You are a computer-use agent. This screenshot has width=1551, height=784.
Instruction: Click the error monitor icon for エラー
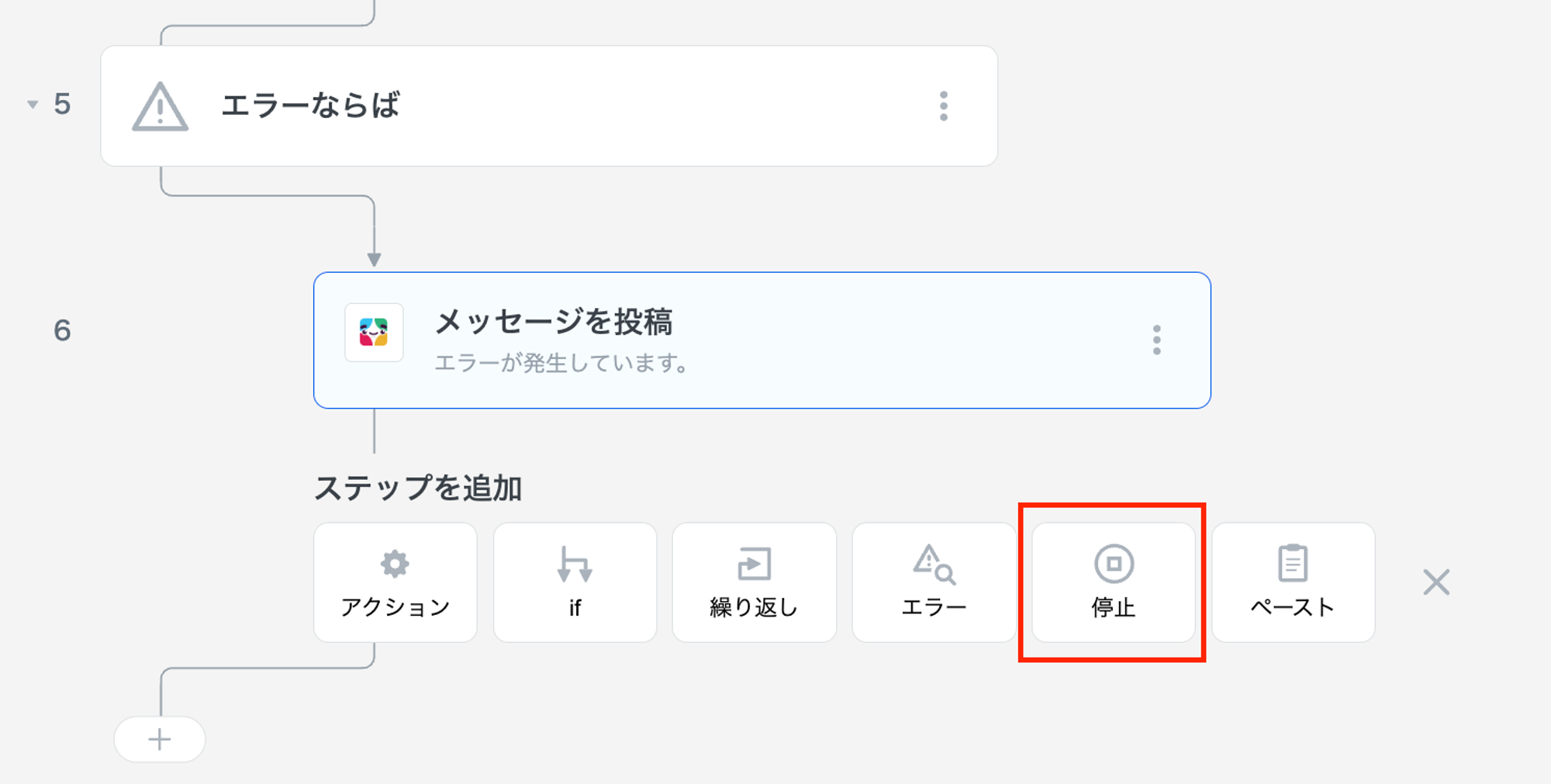pos(934,564)
